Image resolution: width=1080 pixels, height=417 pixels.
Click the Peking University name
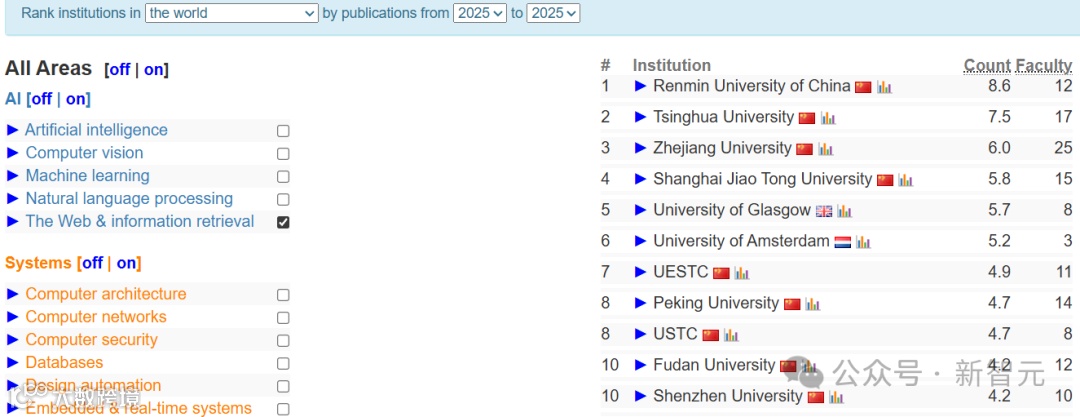716,303
